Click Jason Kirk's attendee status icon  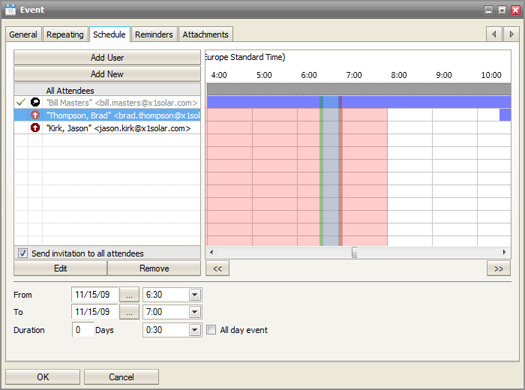click(35, 128)
